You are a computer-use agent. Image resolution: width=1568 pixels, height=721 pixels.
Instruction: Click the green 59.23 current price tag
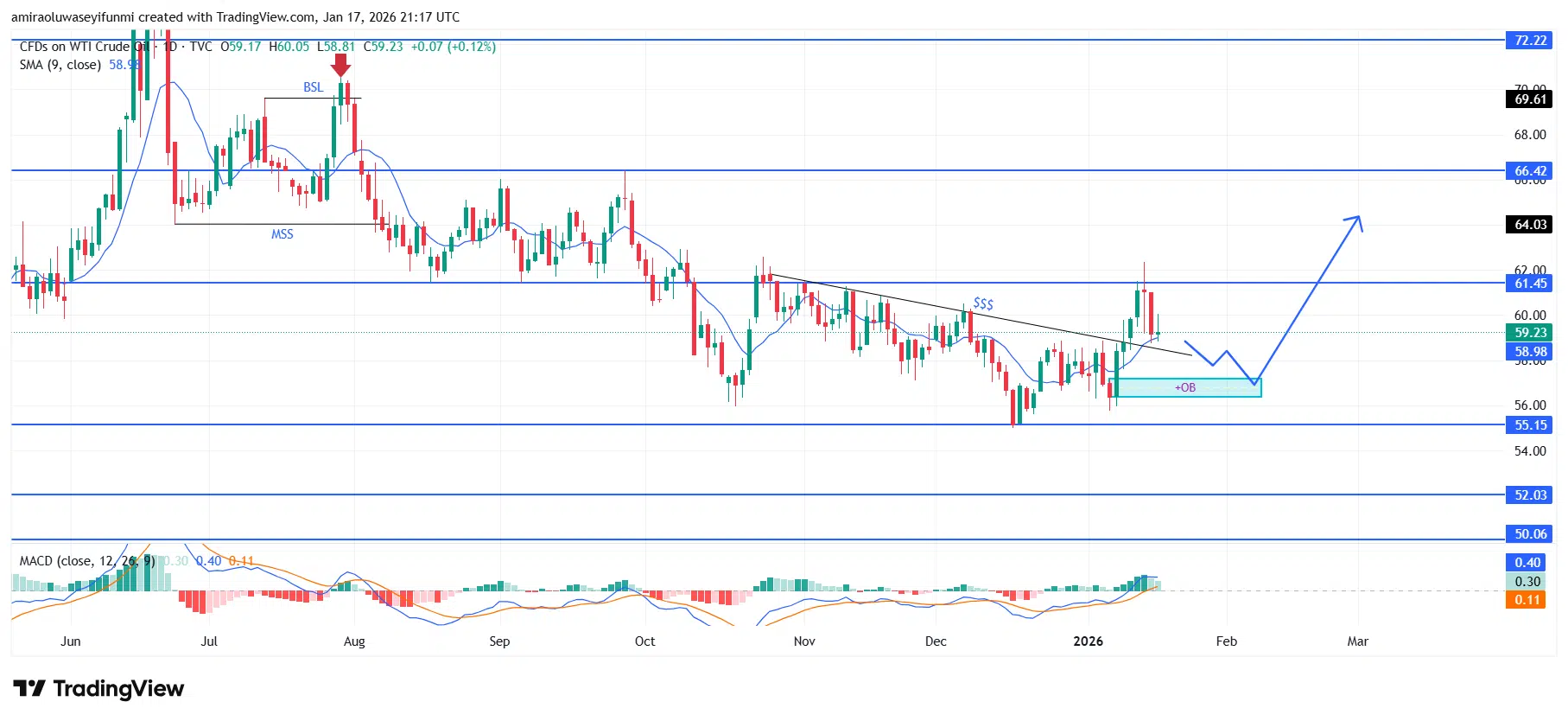[1530, 333]
